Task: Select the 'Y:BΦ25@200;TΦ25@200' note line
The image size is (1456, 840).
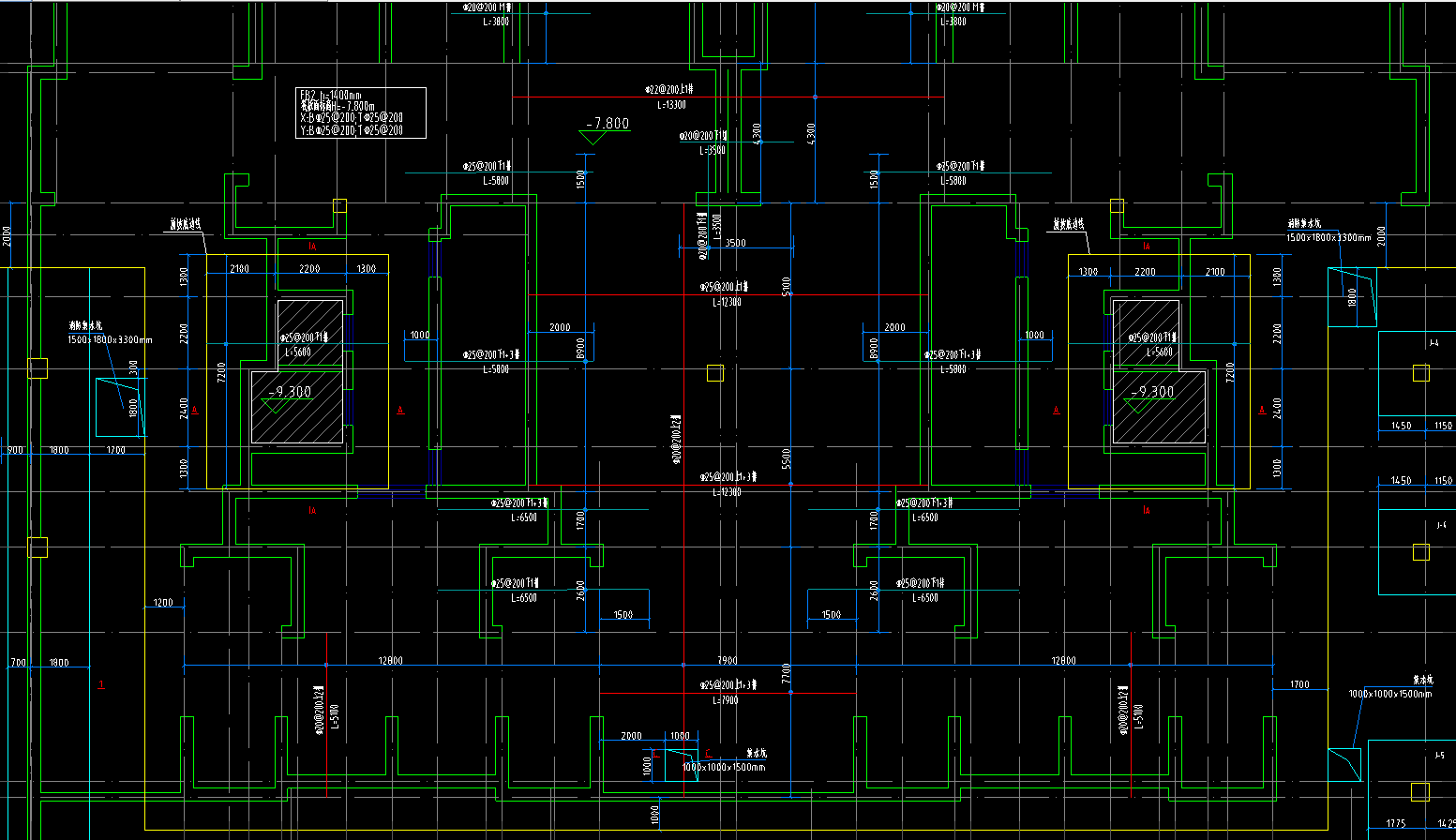Action: [352, 130]
